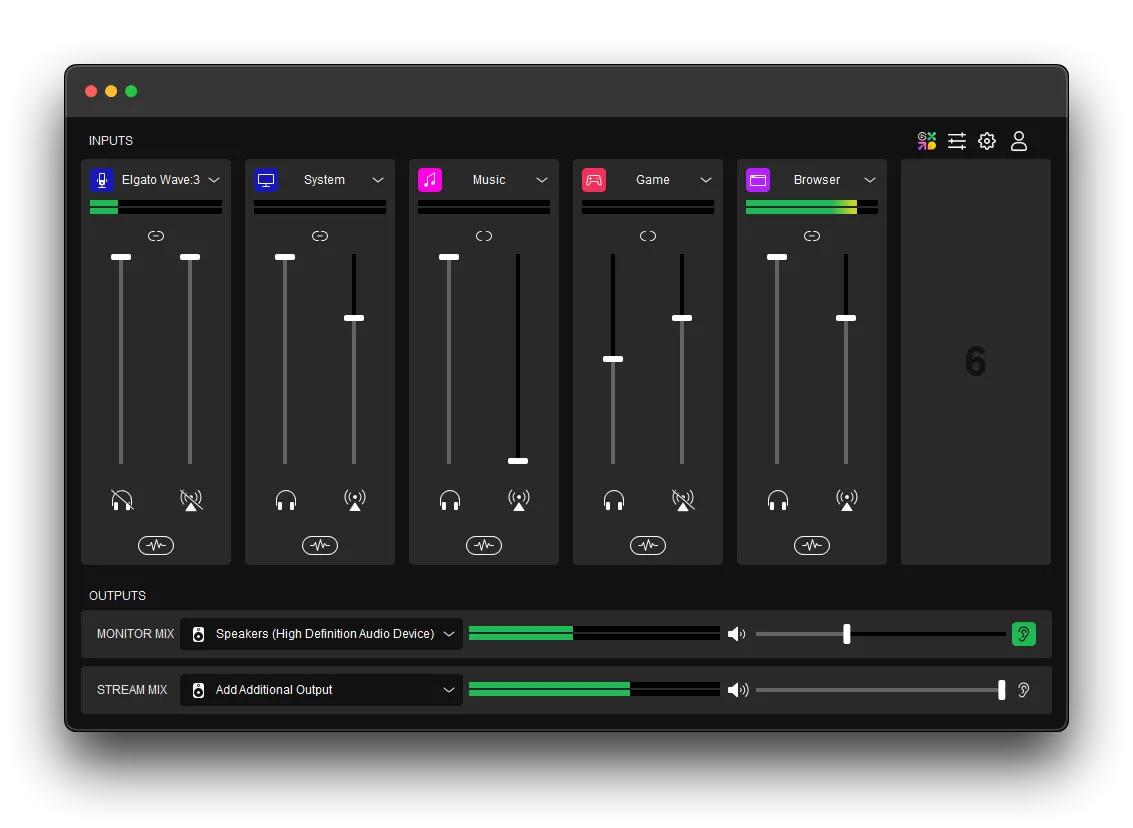Click Game monitor fader handle
Screen dimensions: 1133x828
613,359
